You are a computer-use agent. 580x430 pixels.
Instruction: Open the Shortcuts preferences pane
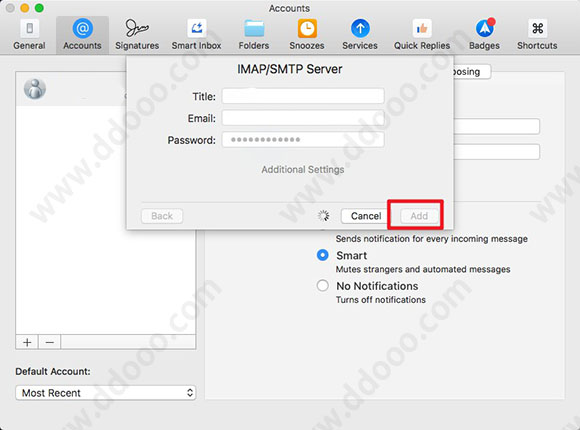click(x=537, y=35)
